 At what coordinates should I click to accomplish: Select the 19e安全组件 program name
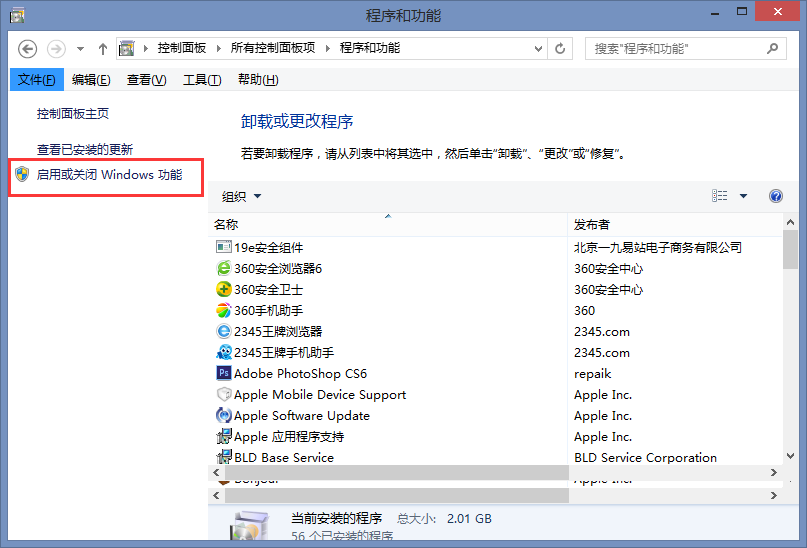click(268, 248)
